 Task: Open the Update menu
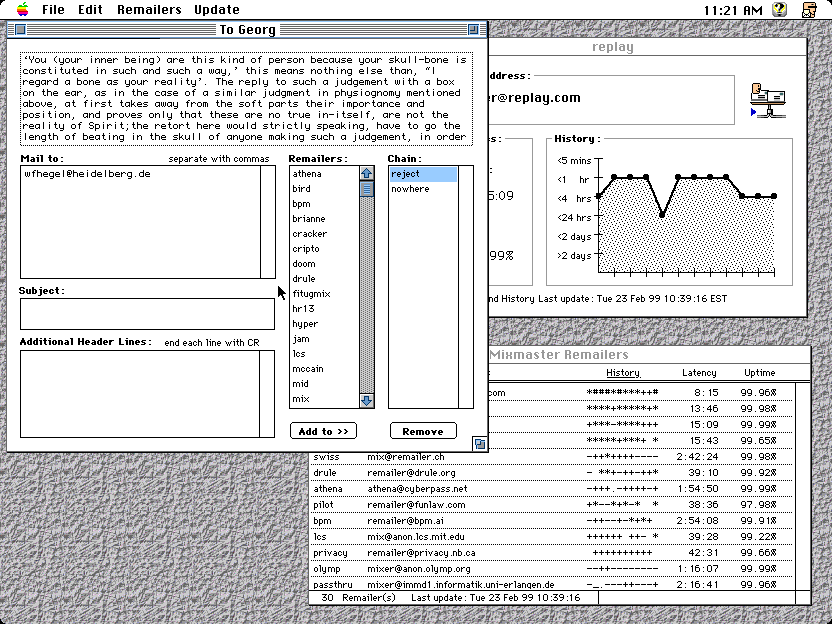(x=216, y=10)
